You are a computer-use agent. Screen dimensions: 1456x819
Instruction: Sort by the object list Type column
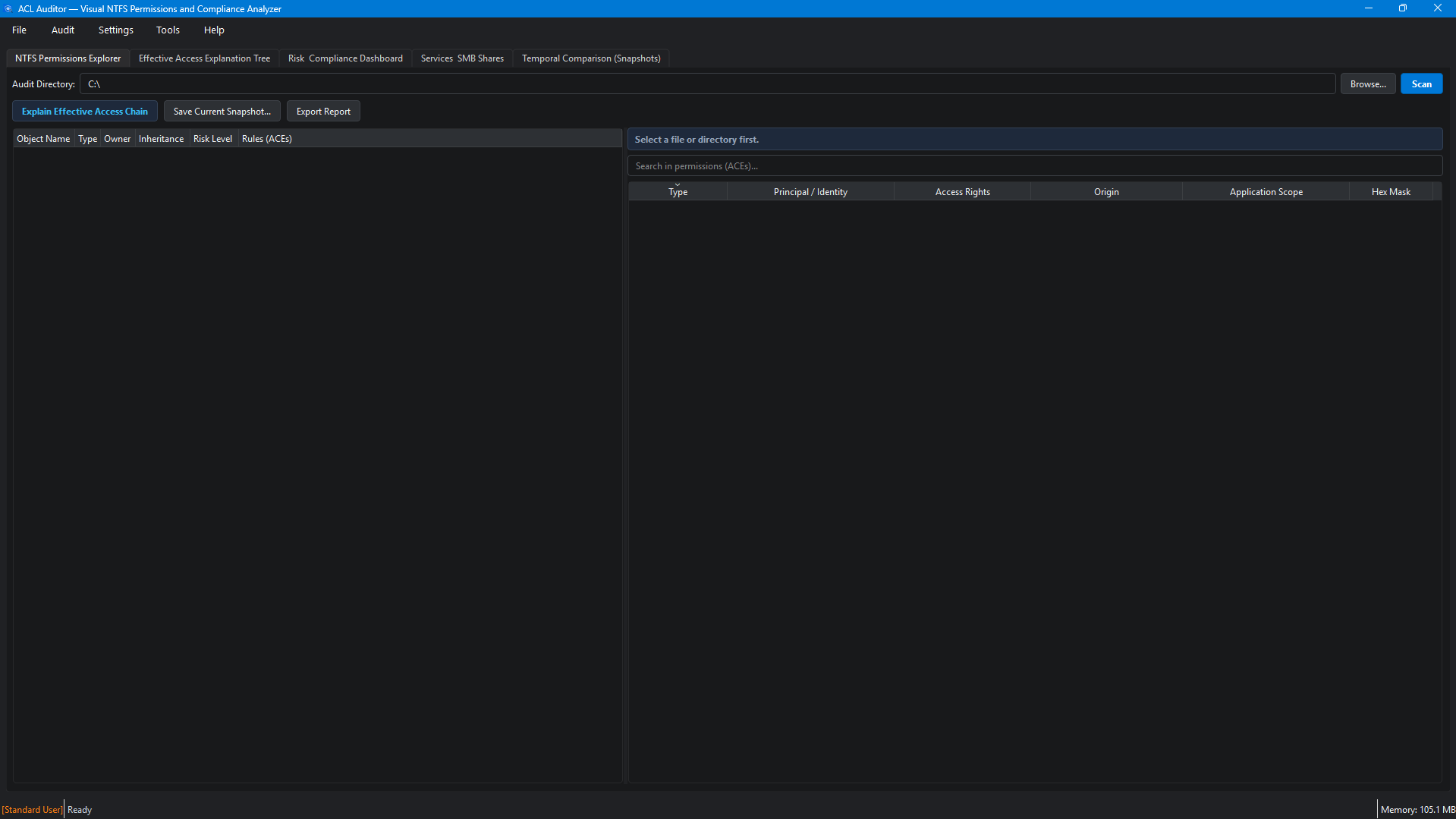[87, 139]
